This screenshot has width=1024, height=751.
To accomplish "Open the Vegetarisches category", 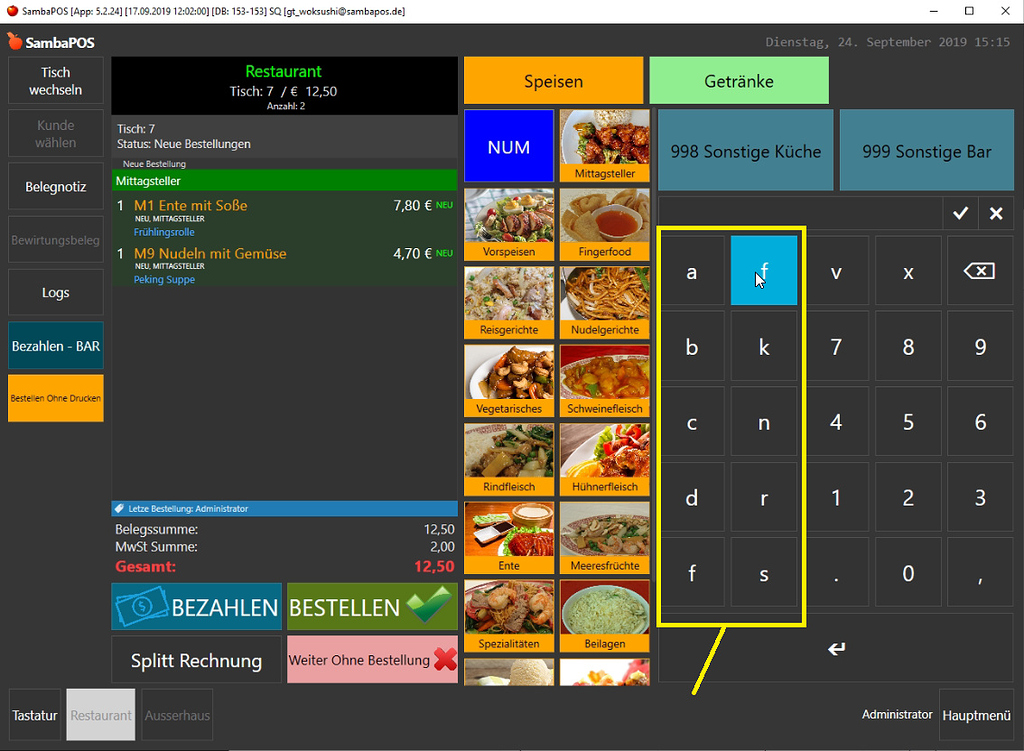I will click(x=508, y=380).
